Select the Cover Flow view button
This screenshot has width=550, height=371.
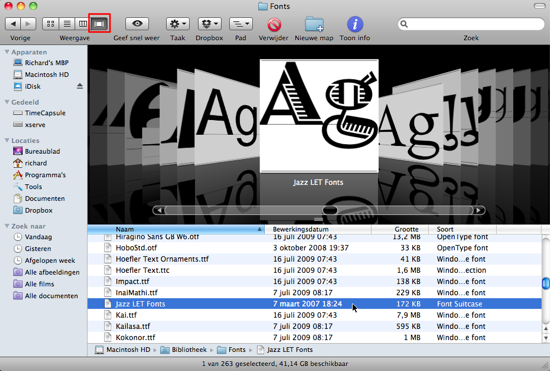(99, 24)
